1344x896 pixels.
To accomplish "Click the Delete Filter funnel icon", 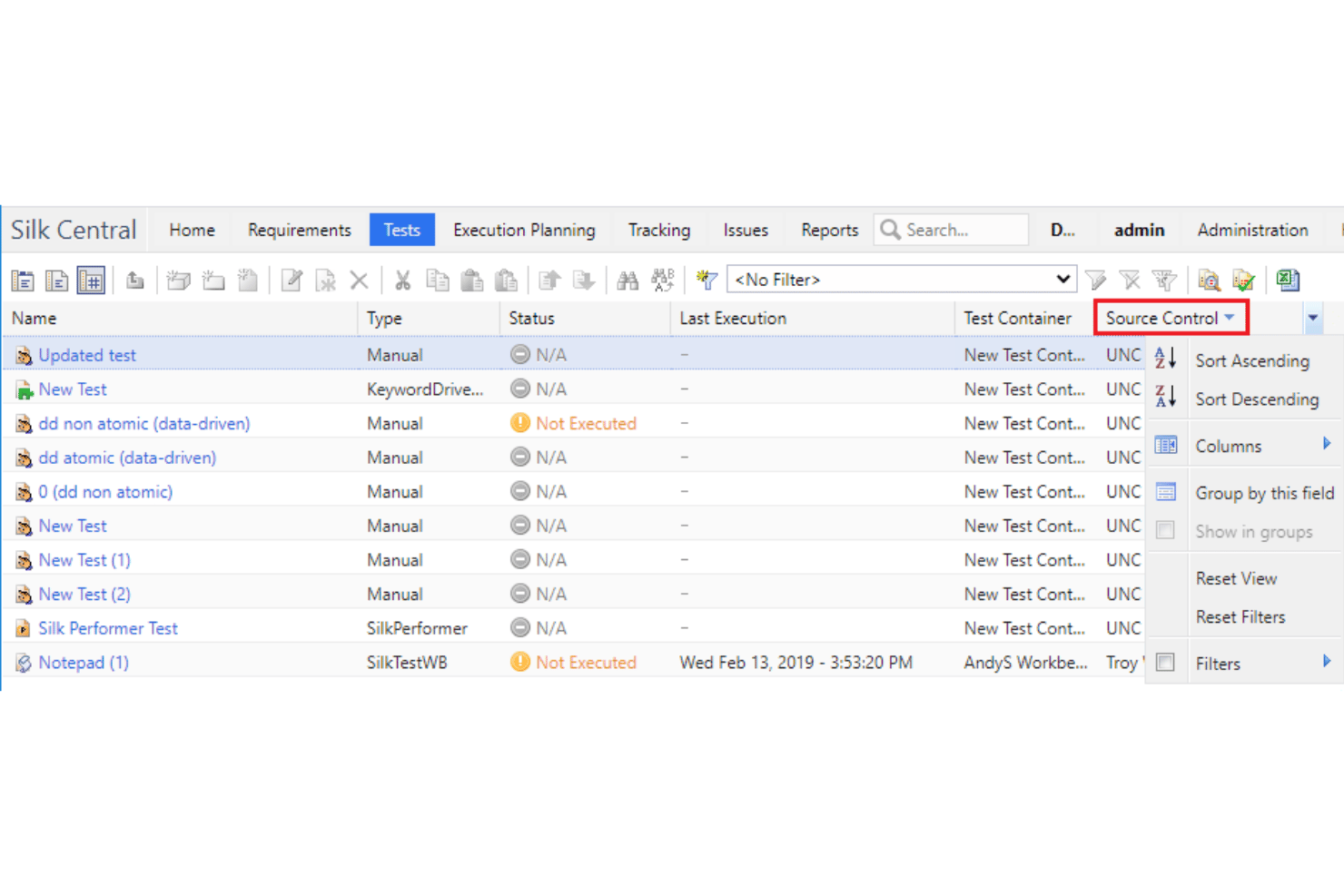I will (1130, 281).
